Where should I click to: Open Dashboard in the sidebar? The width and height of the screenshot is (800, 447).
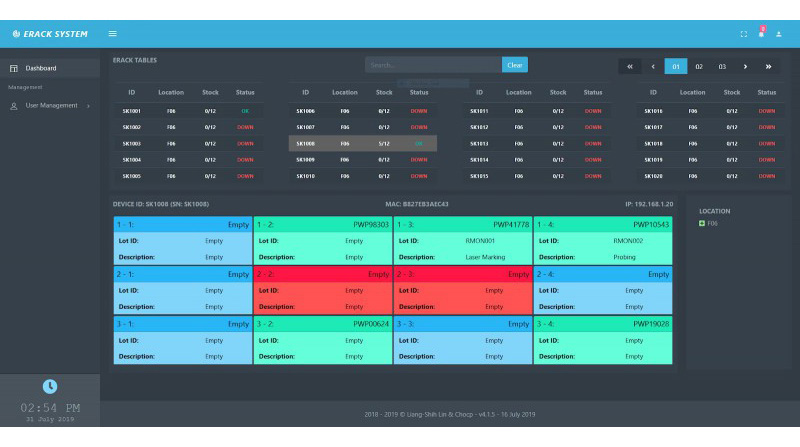[x=49, y=68]
